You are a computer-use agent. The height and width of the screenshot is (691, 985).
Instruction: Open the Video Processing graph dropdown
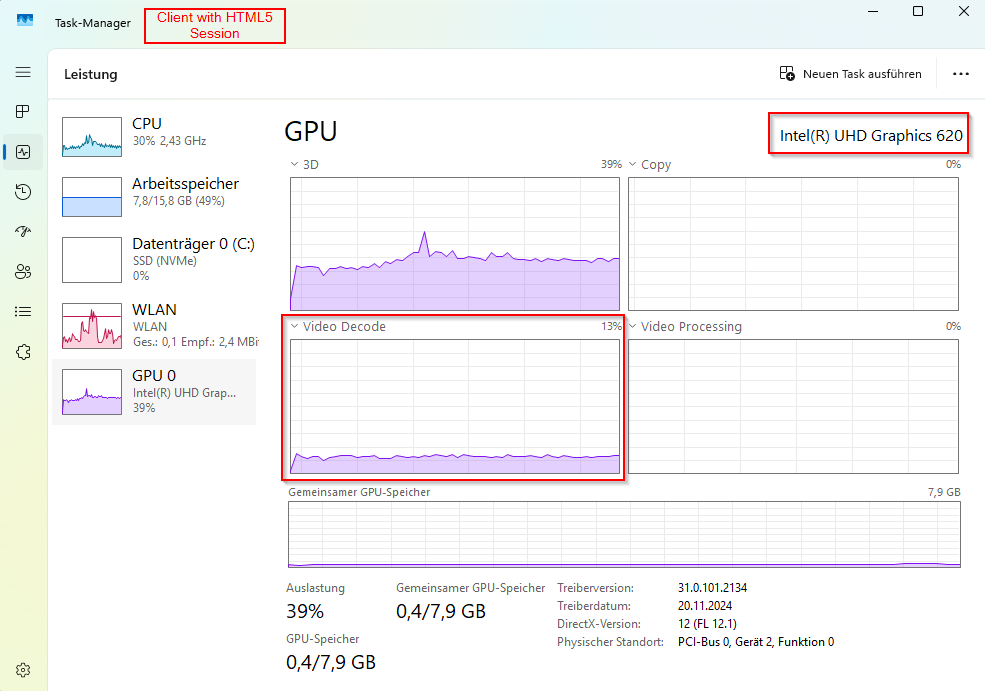pos(633,326)
